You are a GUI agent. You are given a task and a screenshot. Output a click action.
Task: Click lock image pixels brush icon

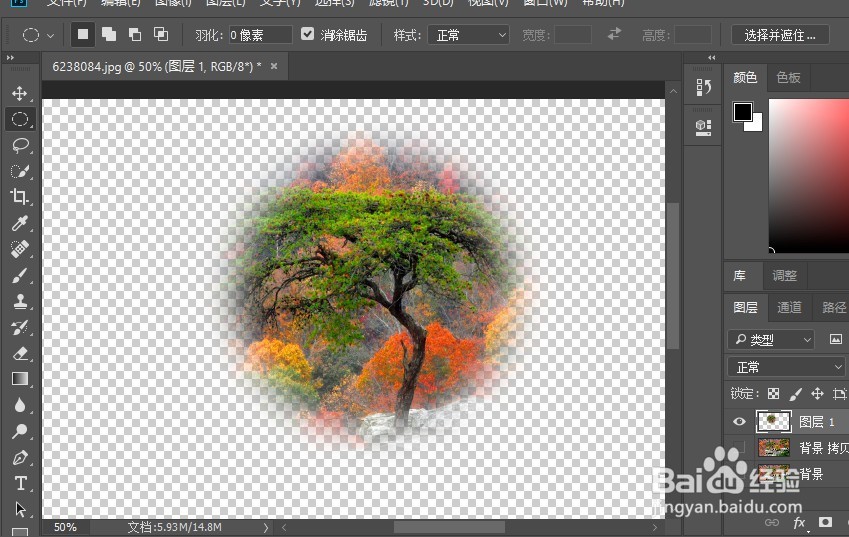pyautogui.click(x=795, y=394)
